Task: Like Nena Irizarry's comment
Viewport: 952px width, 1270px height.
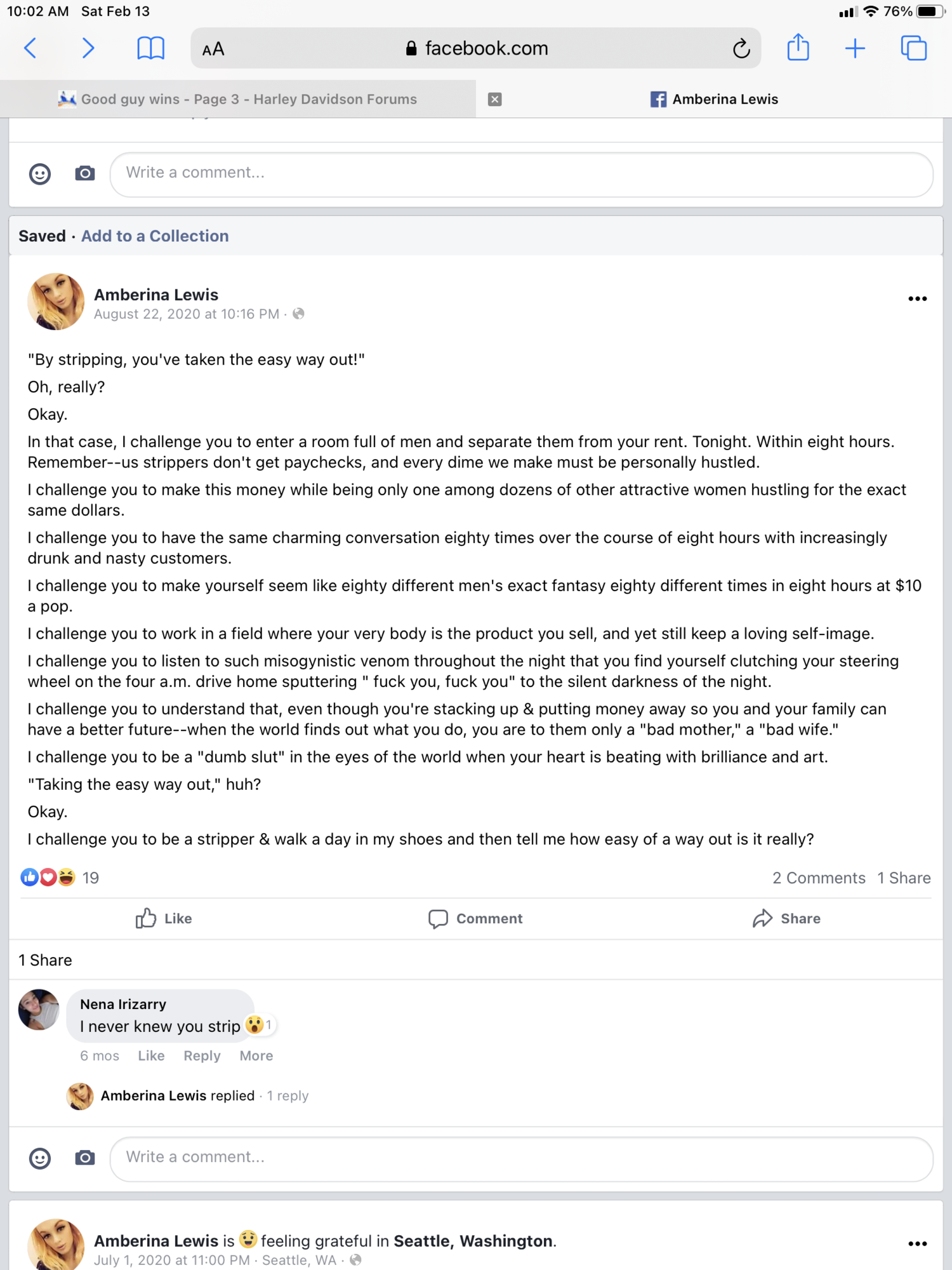Action: click(151, 1055)
